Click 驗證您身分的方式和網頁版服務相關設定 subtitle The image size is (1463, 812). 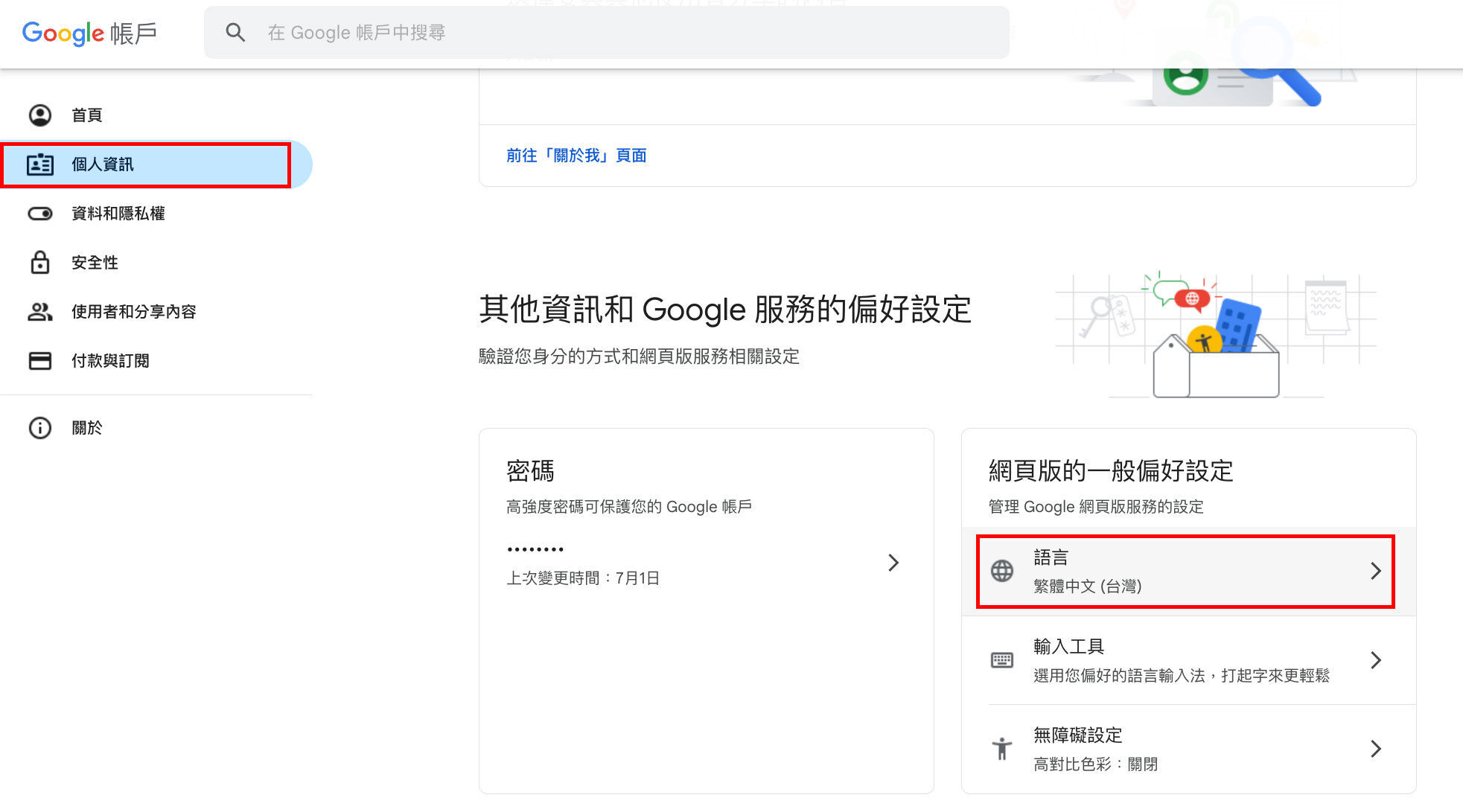click(x=639, y=356)
